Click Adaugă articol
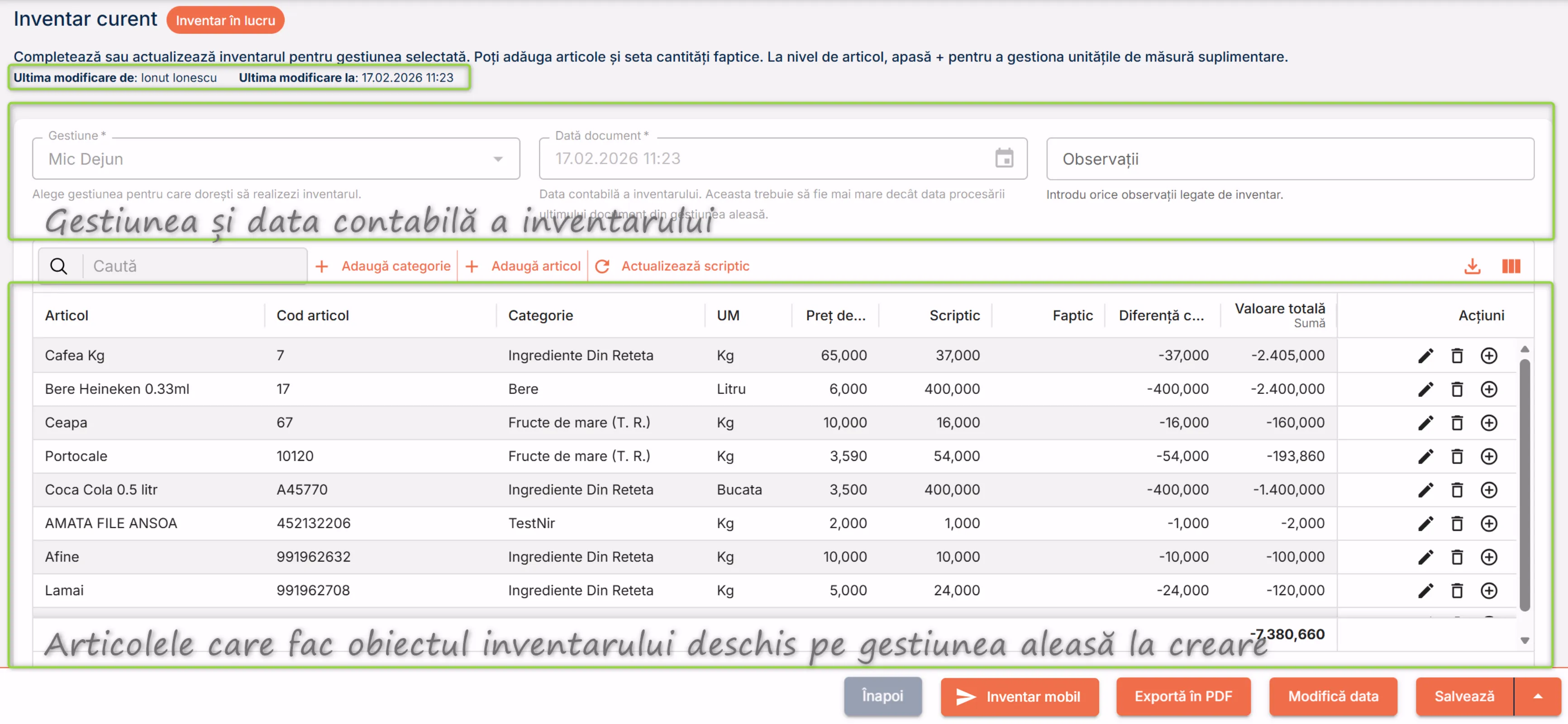Image resolution: width=1568 pixels, height=724 pixels. click(x=524, y=266)
